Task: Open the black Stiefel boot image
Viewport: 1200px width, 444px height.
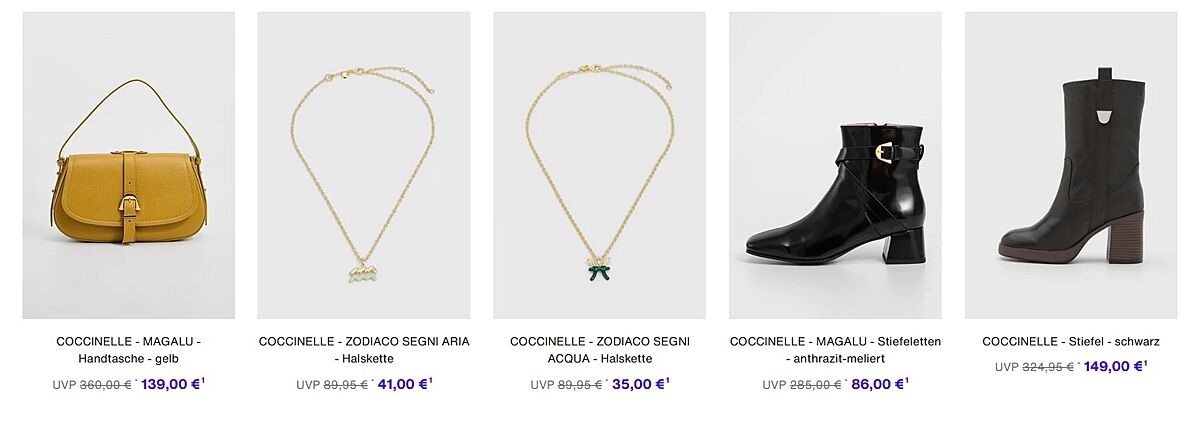Action: tap(1070, 165)
